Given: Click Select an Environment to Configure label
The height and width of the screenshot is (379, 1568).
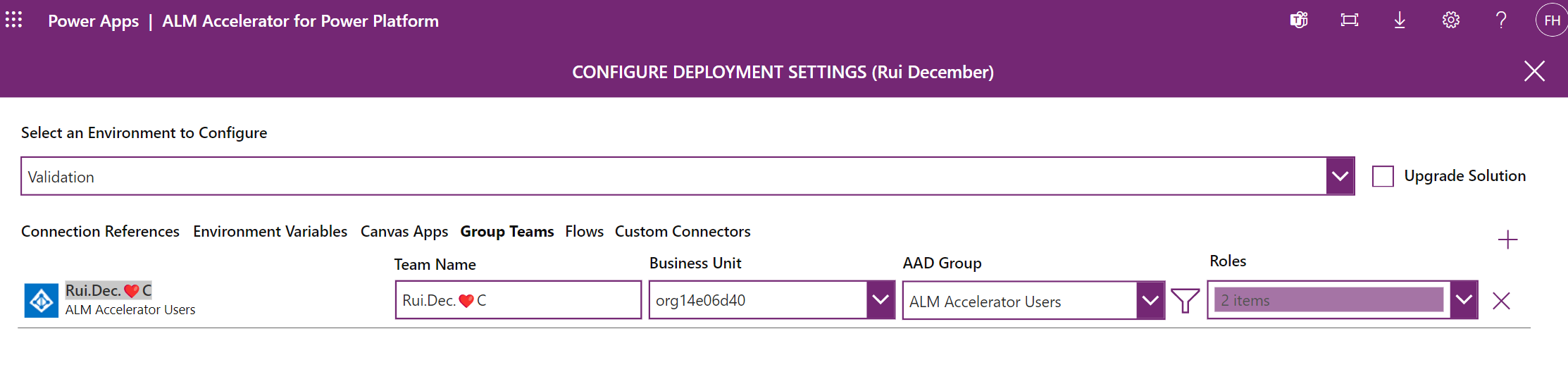Looking at the screenshot, I should pyautogui.click(x=144, y=132).
